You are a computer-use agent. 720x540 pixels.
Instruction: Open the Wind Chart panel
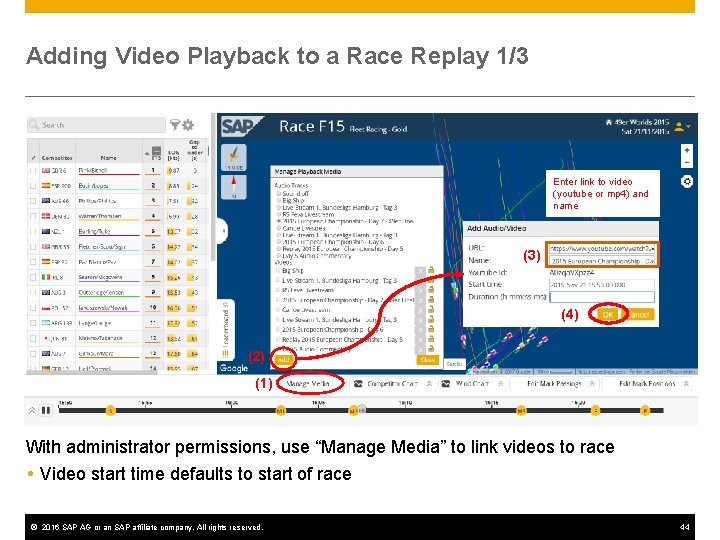click(x=472, y=383)
